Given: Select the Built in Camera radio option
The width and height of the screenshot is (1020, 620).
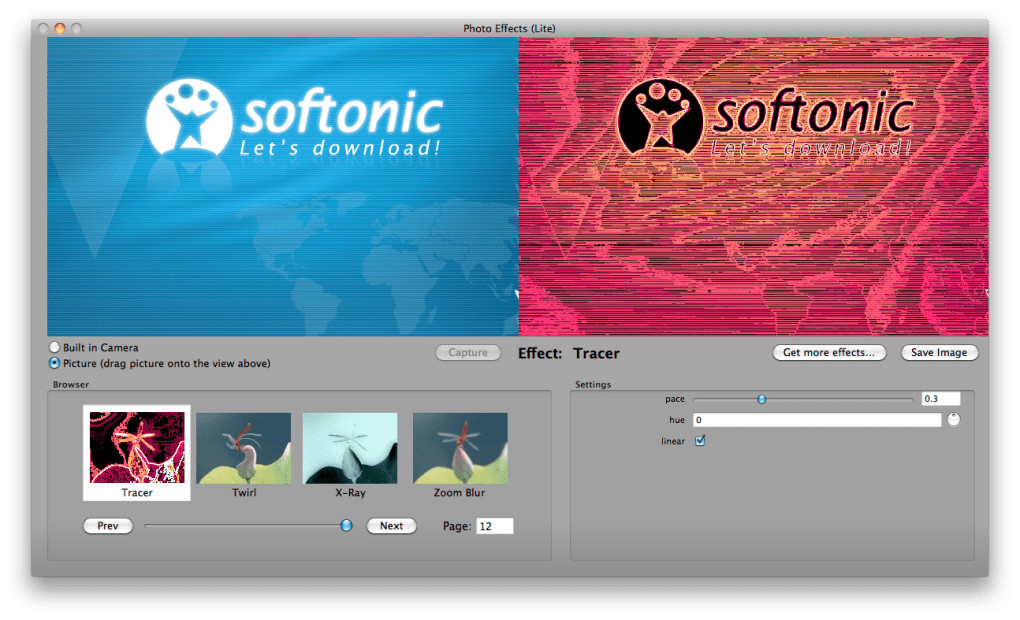Looking at the screenshot, I should pyautogui.click(x=55, y=347).
